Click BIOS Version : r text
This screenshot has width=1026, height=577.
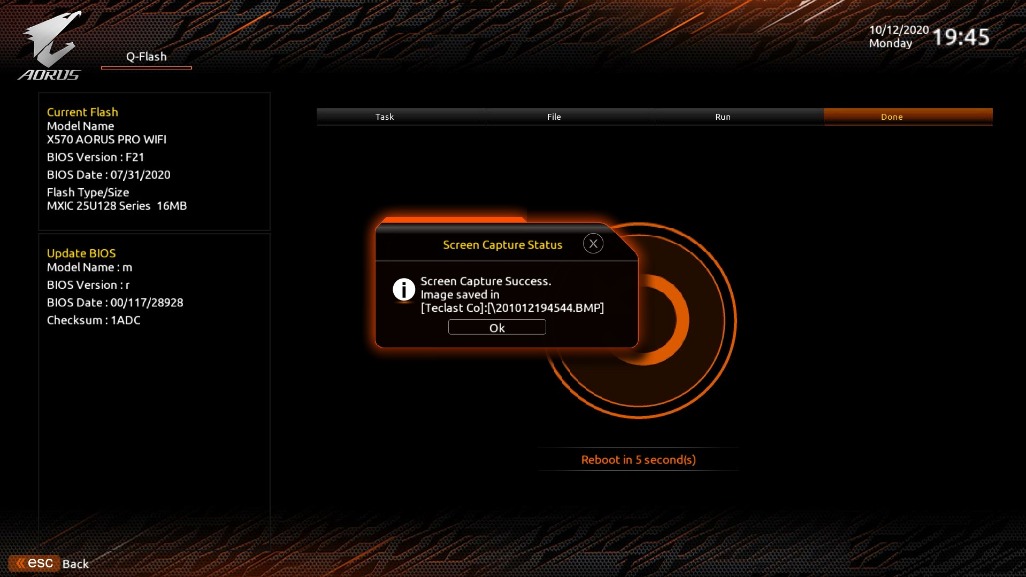[88, 285]
